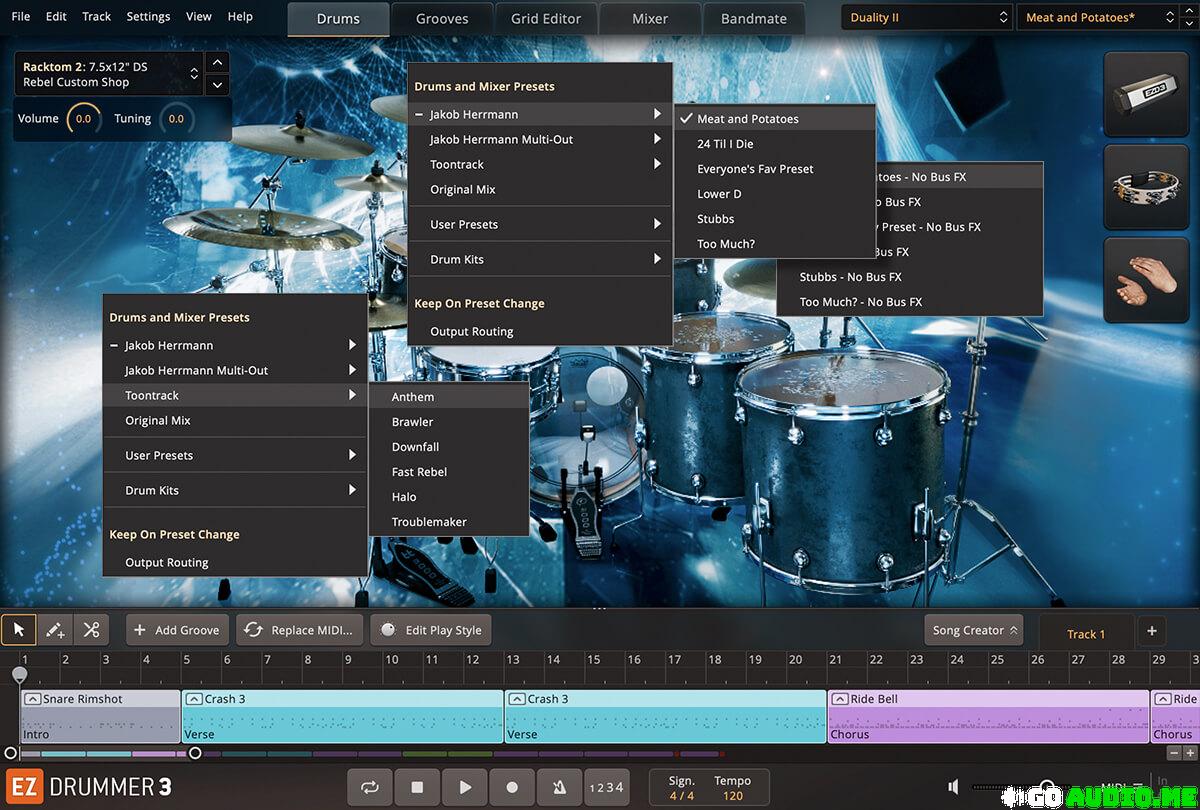1200x810 pixels.
Task: Switch to the Drums tab
Action: [x=338, y=18]
